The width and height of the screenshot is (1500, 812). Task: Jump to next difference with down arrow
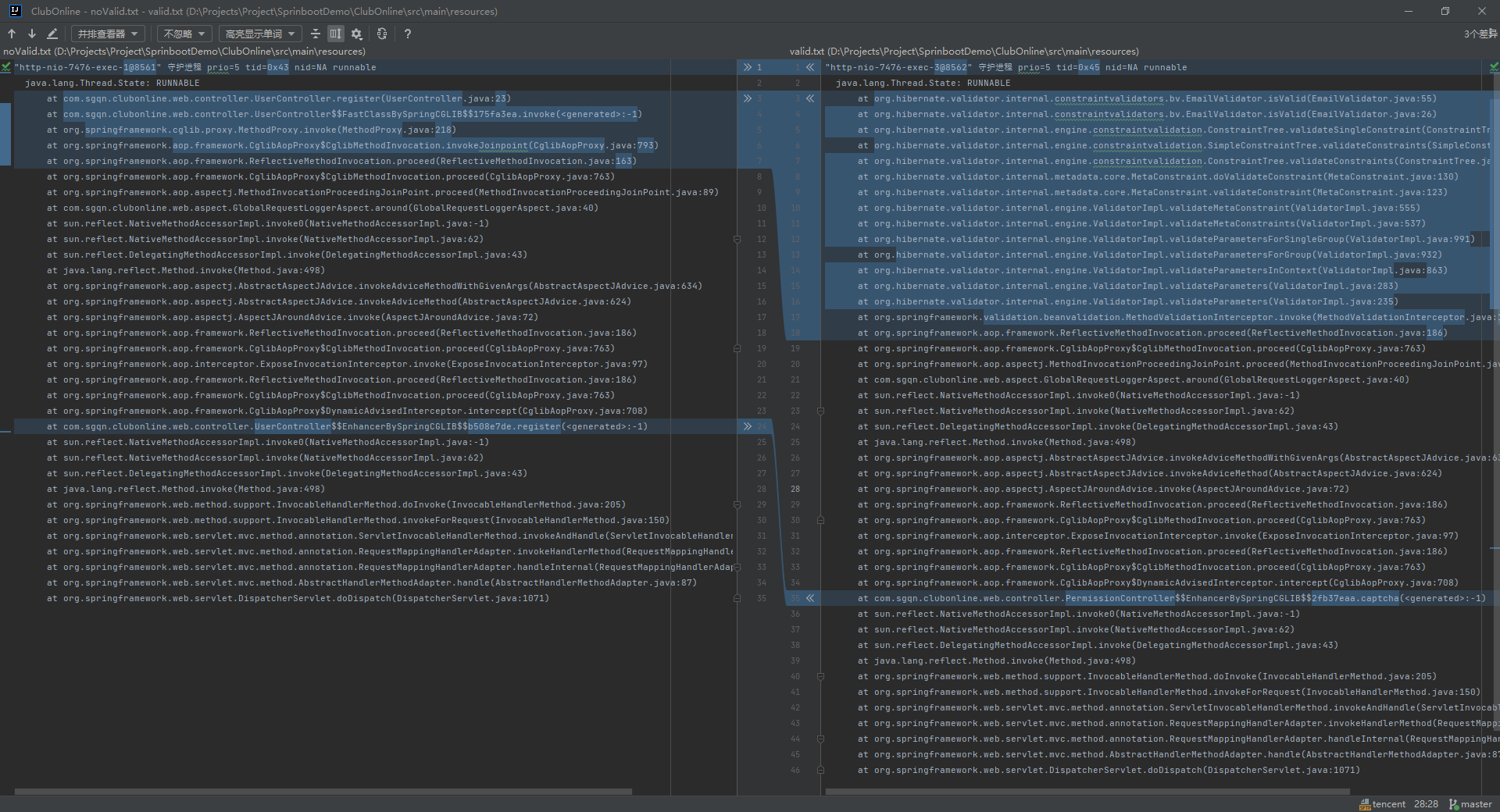32,34
